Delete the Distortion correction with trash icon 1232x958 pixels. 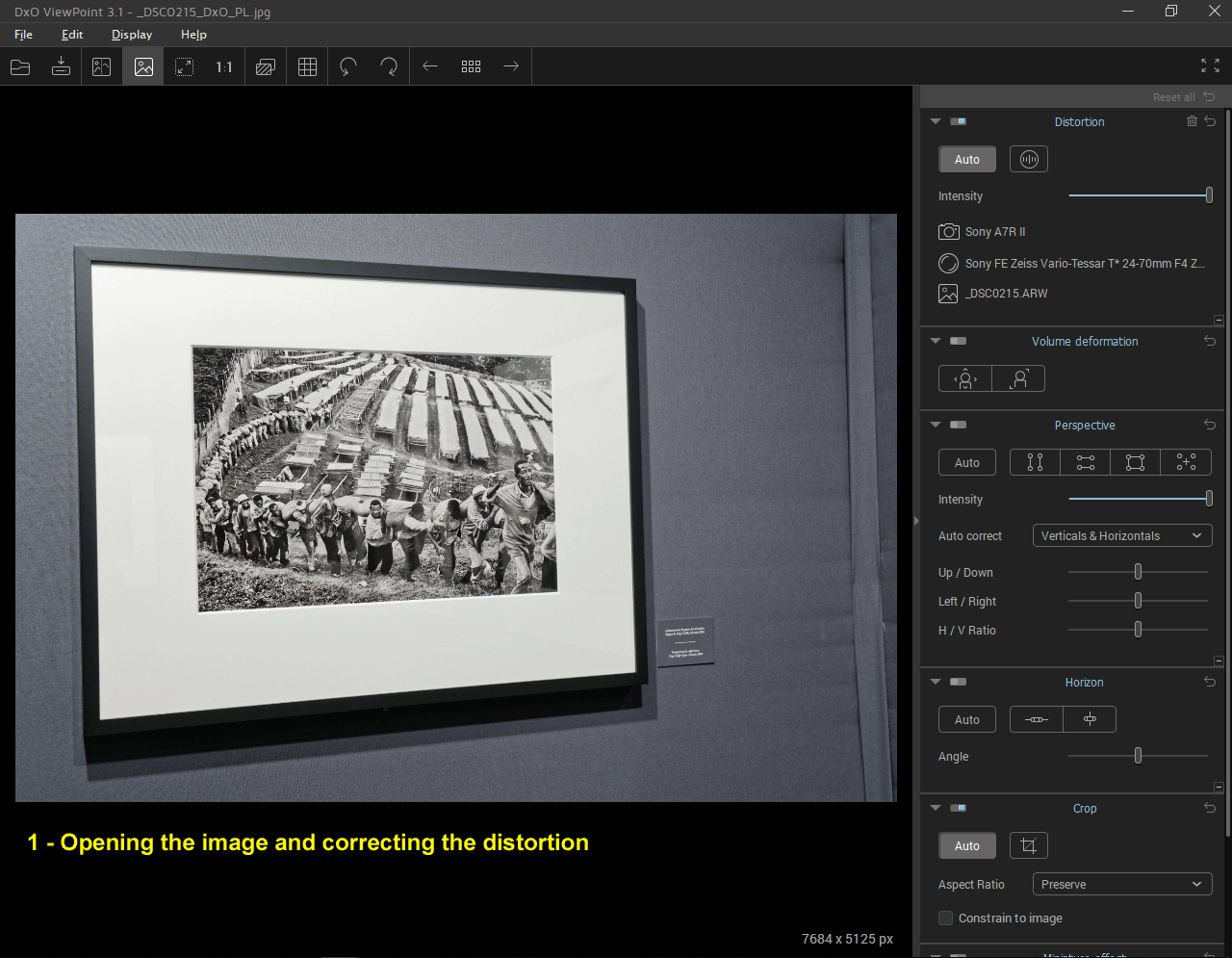pos(1192,121)
